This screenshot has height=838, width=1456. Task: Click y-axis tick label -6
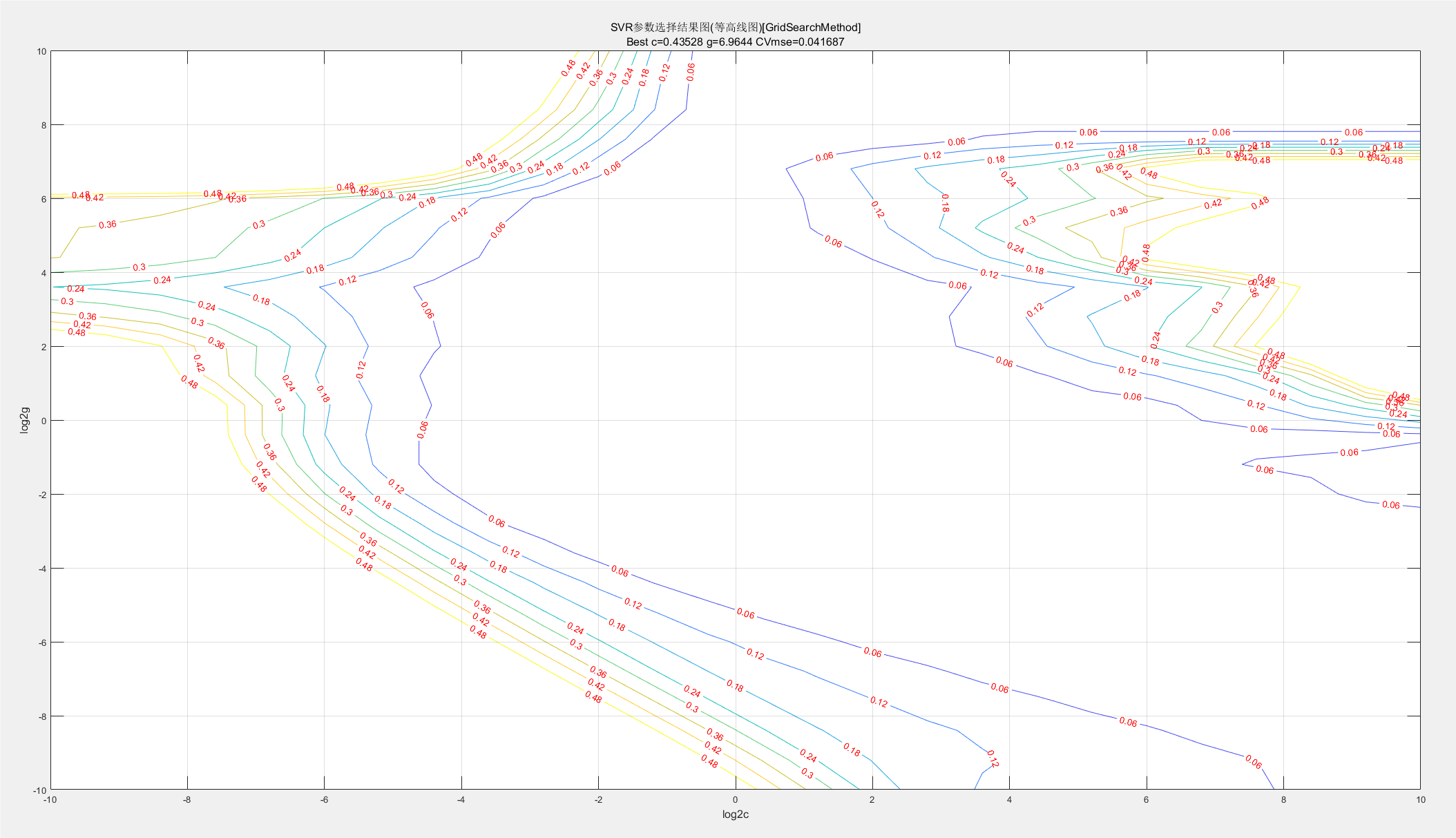click(41, 642)
